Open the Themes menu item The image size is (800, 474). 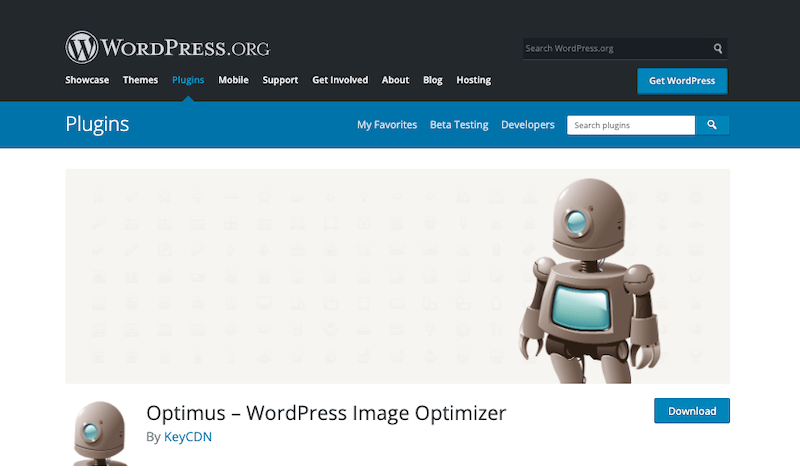140,80
